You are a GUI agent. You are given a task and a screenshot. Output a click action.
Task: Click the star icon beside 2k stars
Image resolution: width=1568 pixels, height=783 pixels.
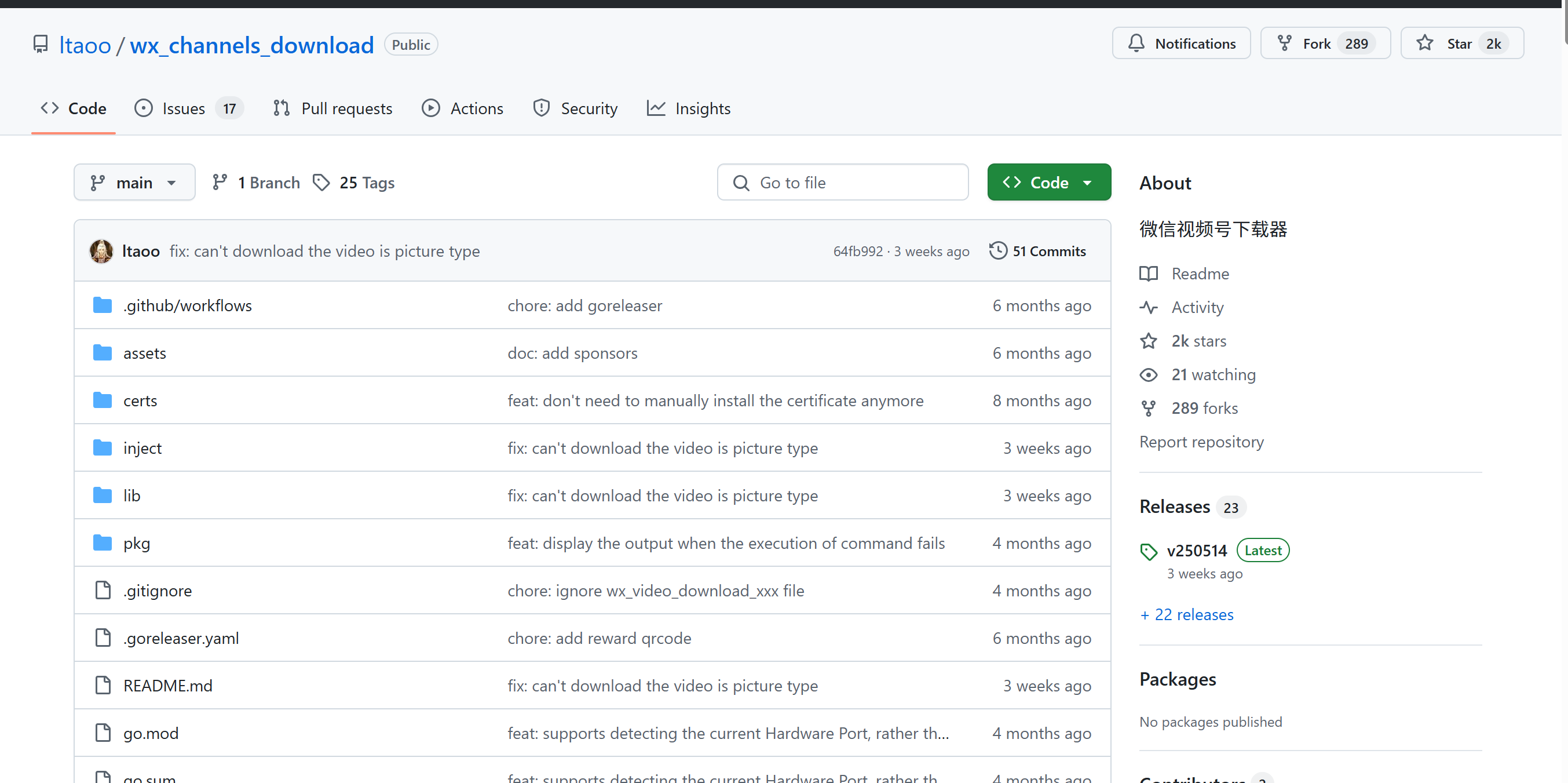tap(1148, 340)
